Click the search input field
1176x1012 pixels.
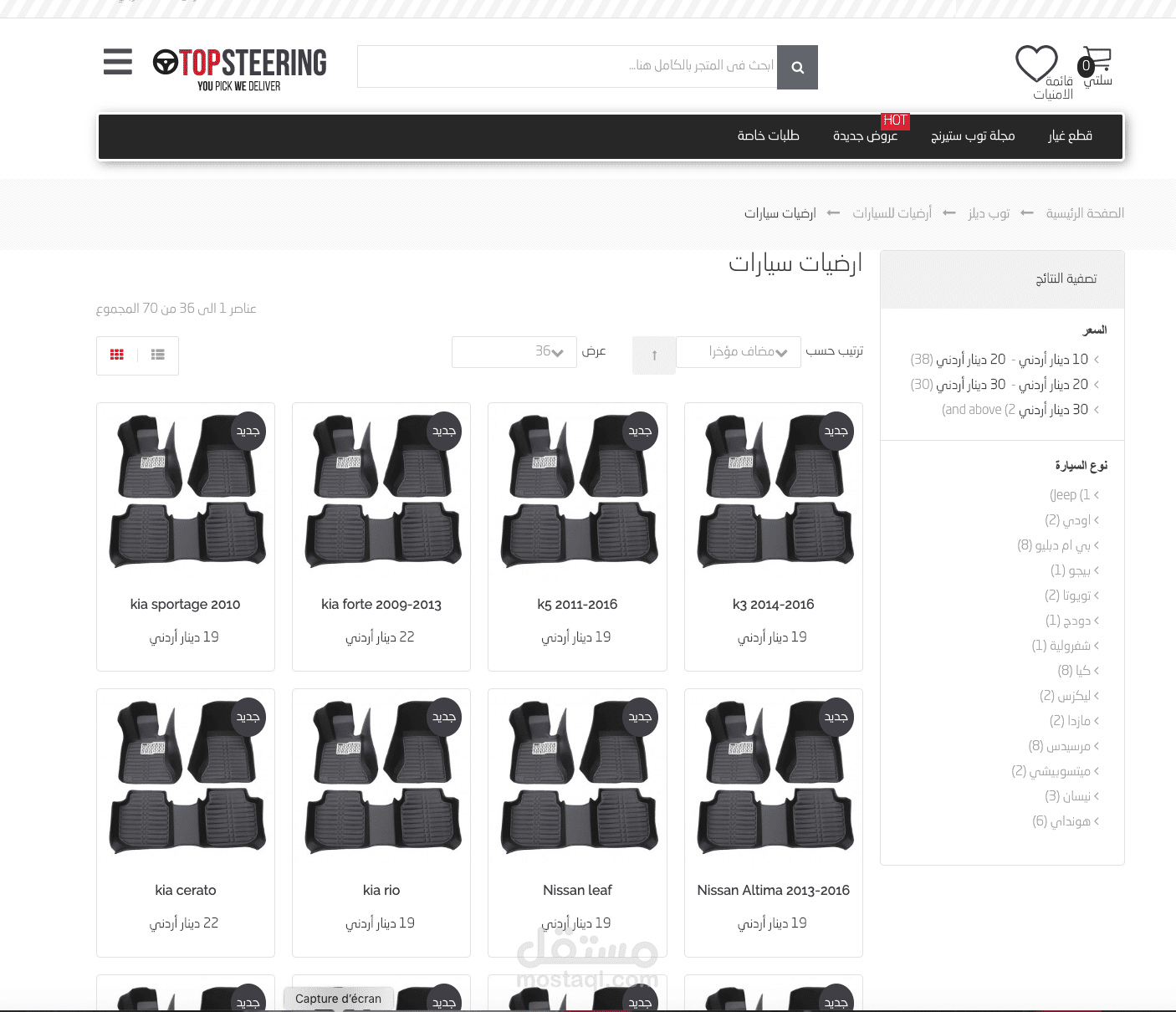tap(567, 66)
